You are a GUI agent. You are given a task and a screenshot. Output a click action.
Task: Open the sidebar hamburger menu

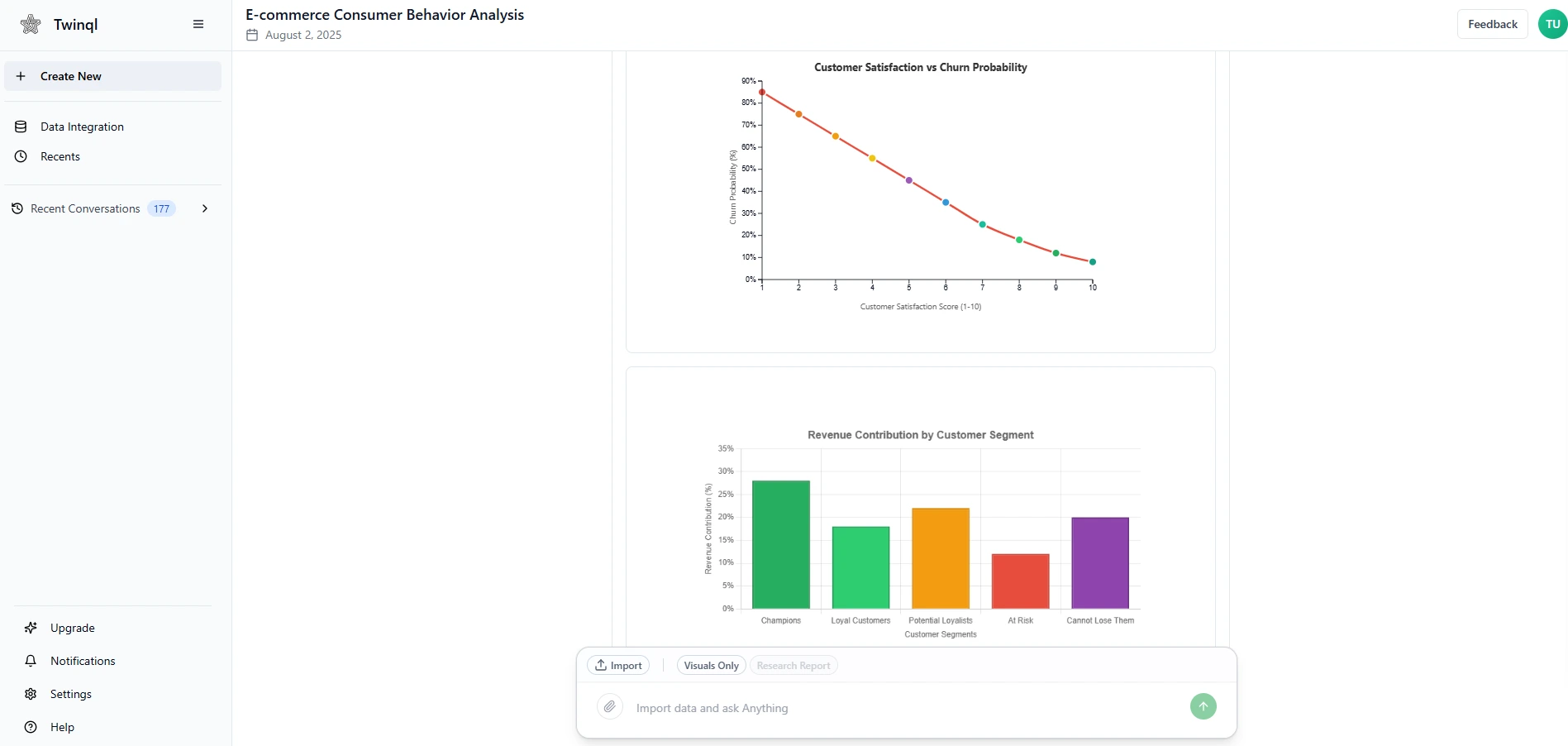198,24
